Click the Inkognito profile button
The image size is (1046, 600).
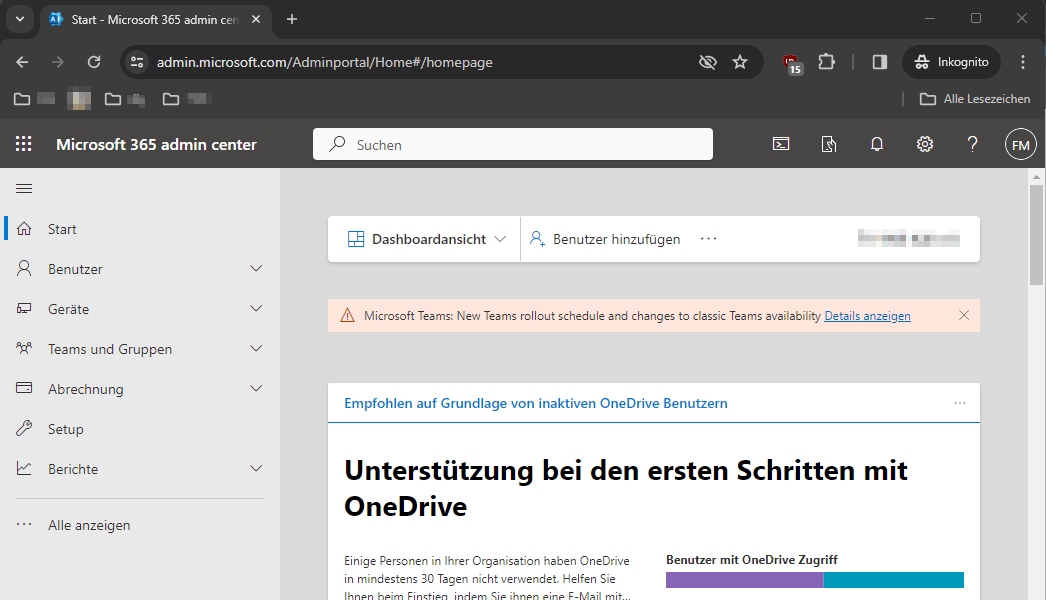point(951,62)
